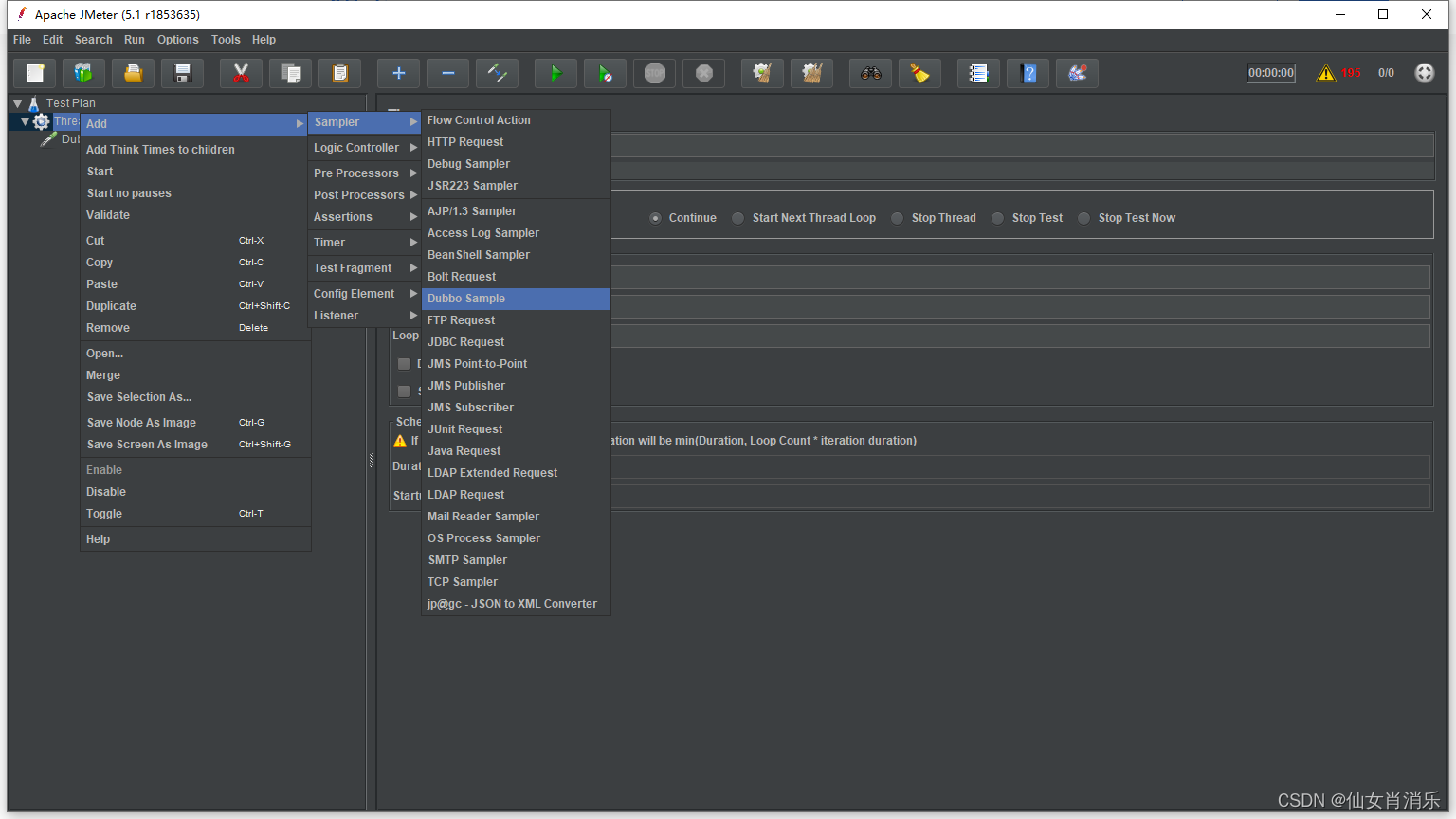Image resolution: width=1456 pixels, height=819 pixels.
Task: Select the Stop Test radio button
Action: coord(997,218)
